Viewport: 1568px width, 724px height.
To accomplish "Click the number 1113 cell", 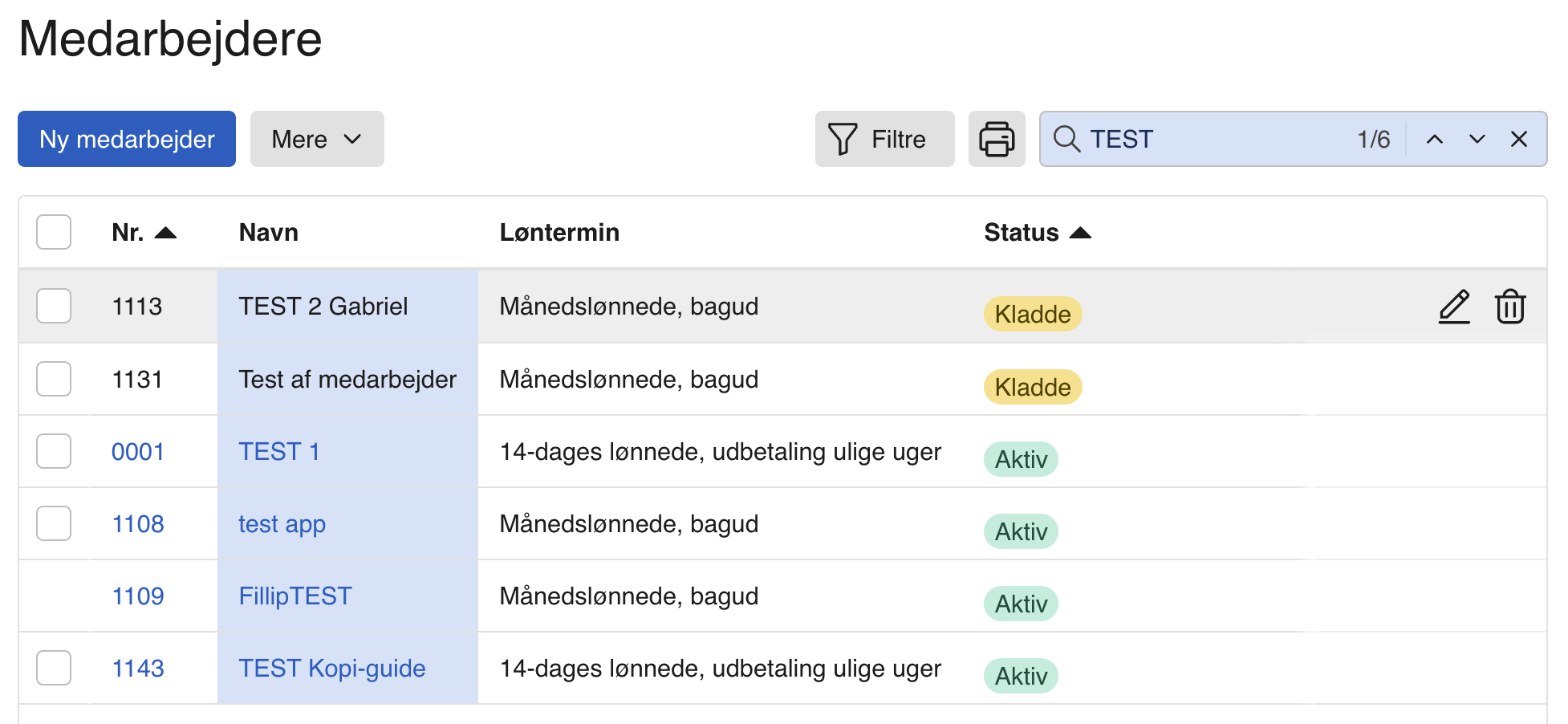I will [x=137, y=306].
